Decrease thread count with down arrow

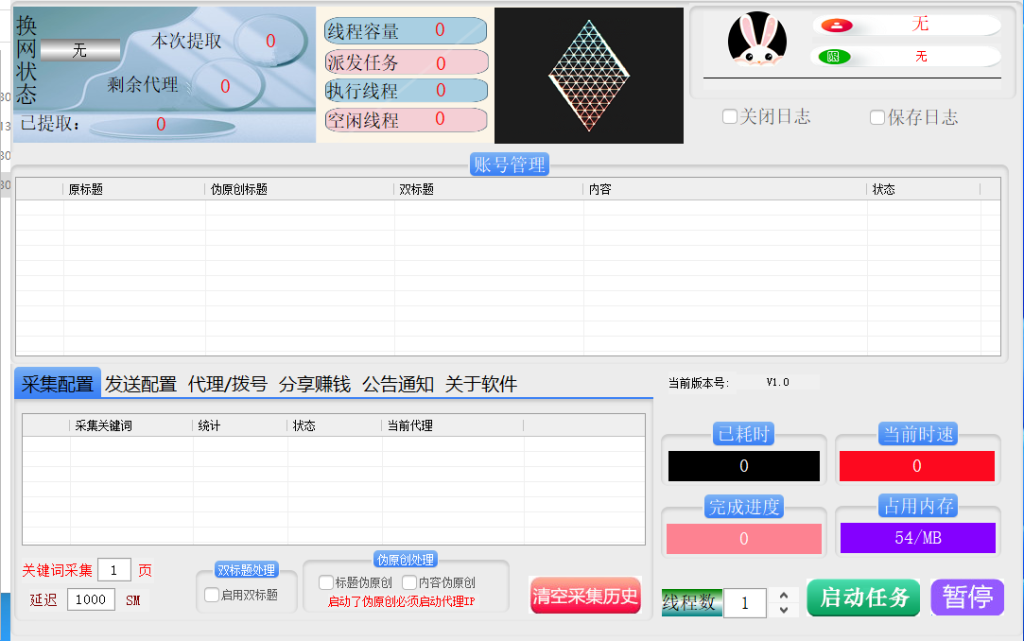[783, 610]
